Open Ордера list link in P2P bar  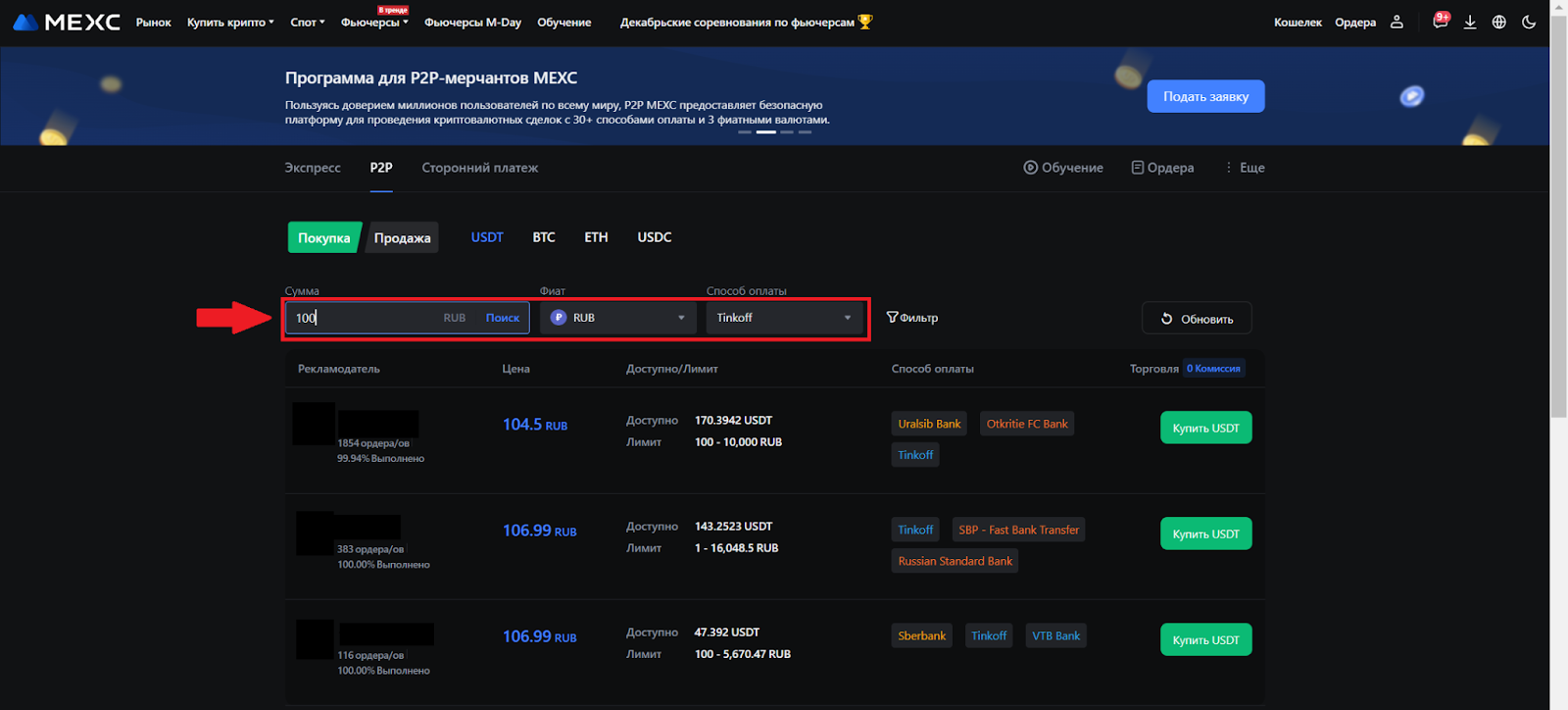1162,168
